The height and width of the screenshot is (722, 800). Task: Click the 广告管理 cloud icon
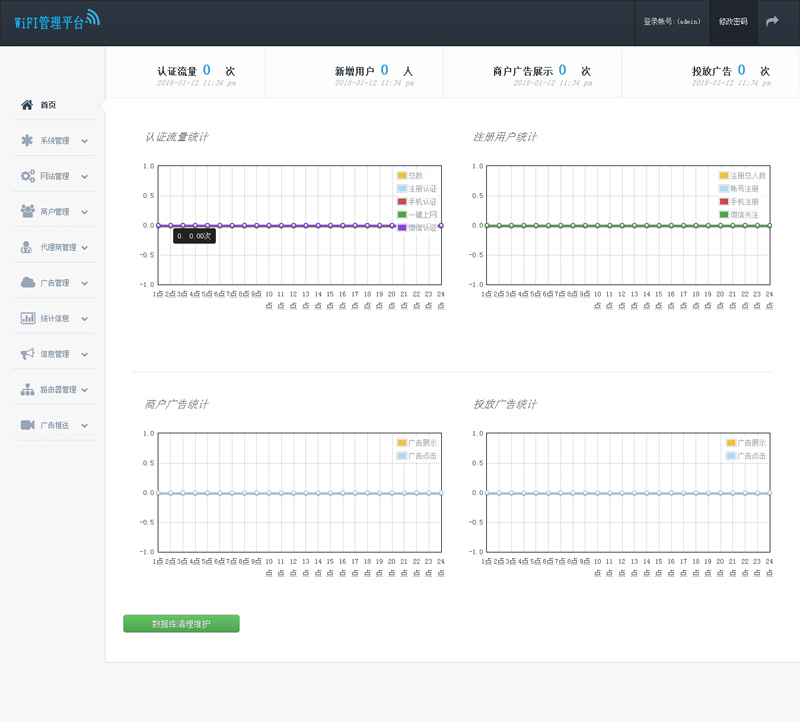28,283
